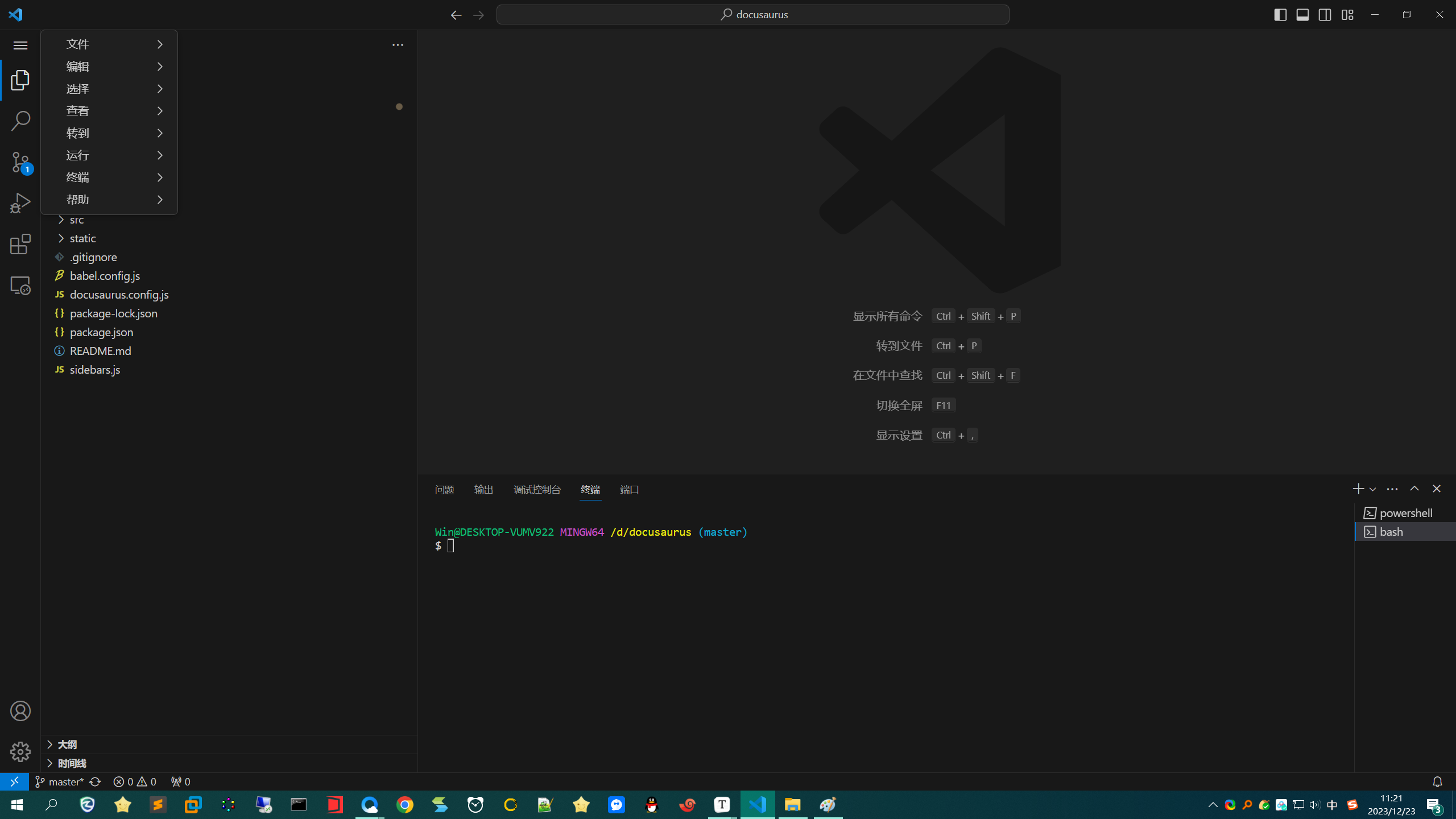Open the 终端 menu entry

coord(109,177)
